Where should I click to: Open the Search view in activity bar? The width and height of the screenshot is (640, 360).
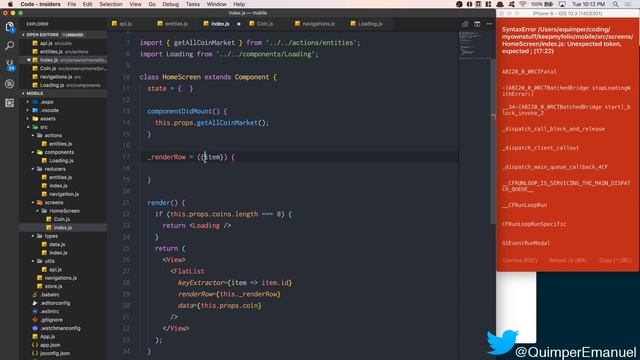(x=9, y=45)
